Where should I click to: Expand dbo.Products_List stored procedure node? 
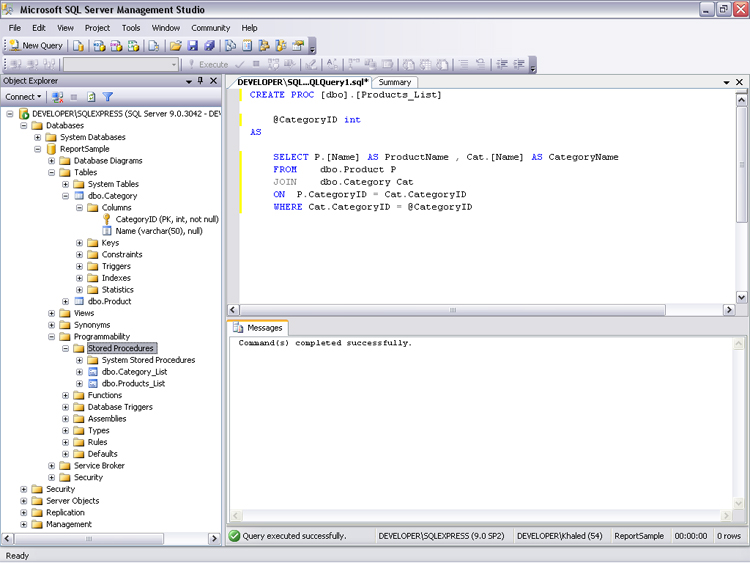[79, 384]
